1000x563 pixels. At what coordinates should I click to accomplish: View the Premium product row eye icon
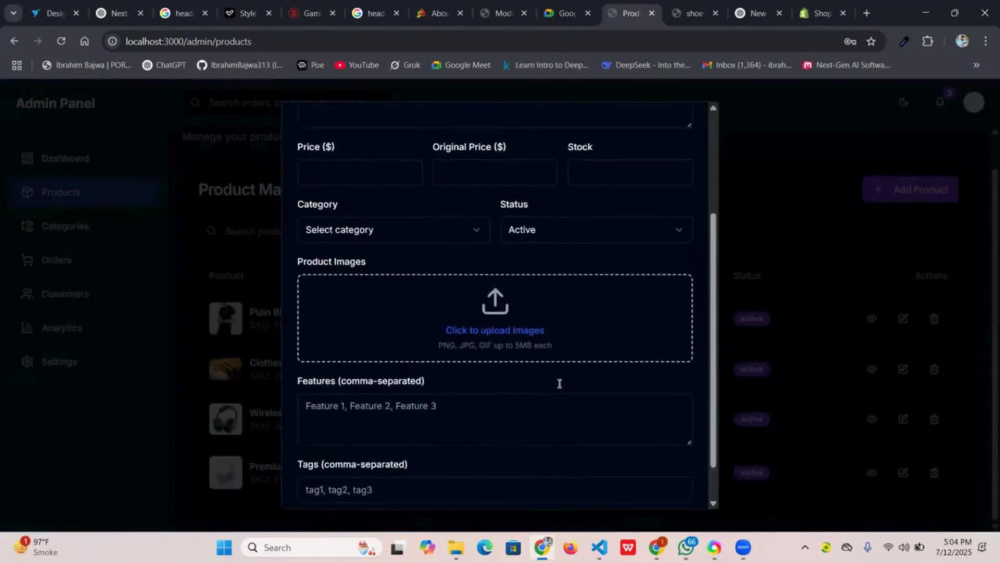point(871,472)
